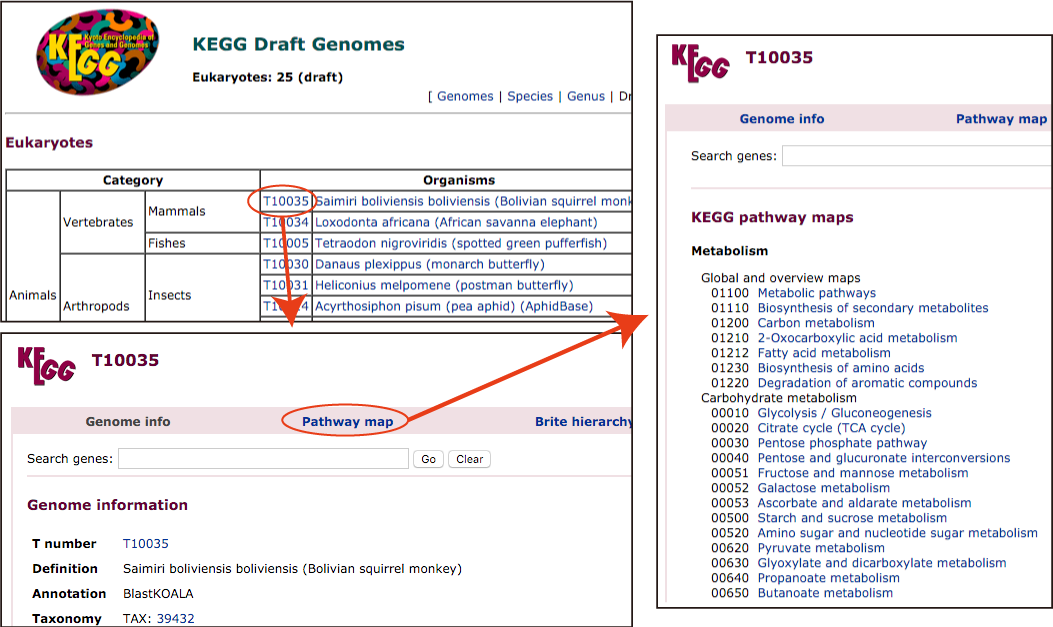The width and height of the screenshot is (1053, 627).
Task: Click the Clear button next to search
Action: pyautogui.click(x=469, y=459)
